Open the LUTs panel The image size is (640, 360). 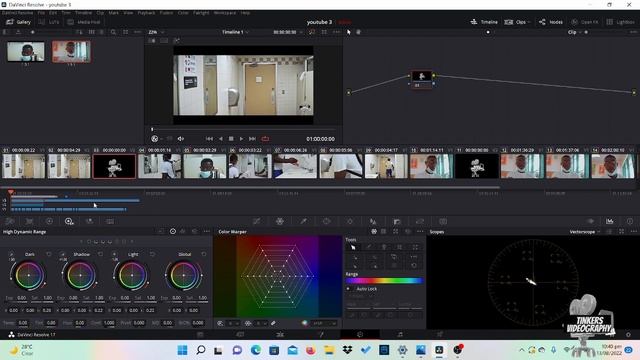pyautogui.click(x=49, y=22)
